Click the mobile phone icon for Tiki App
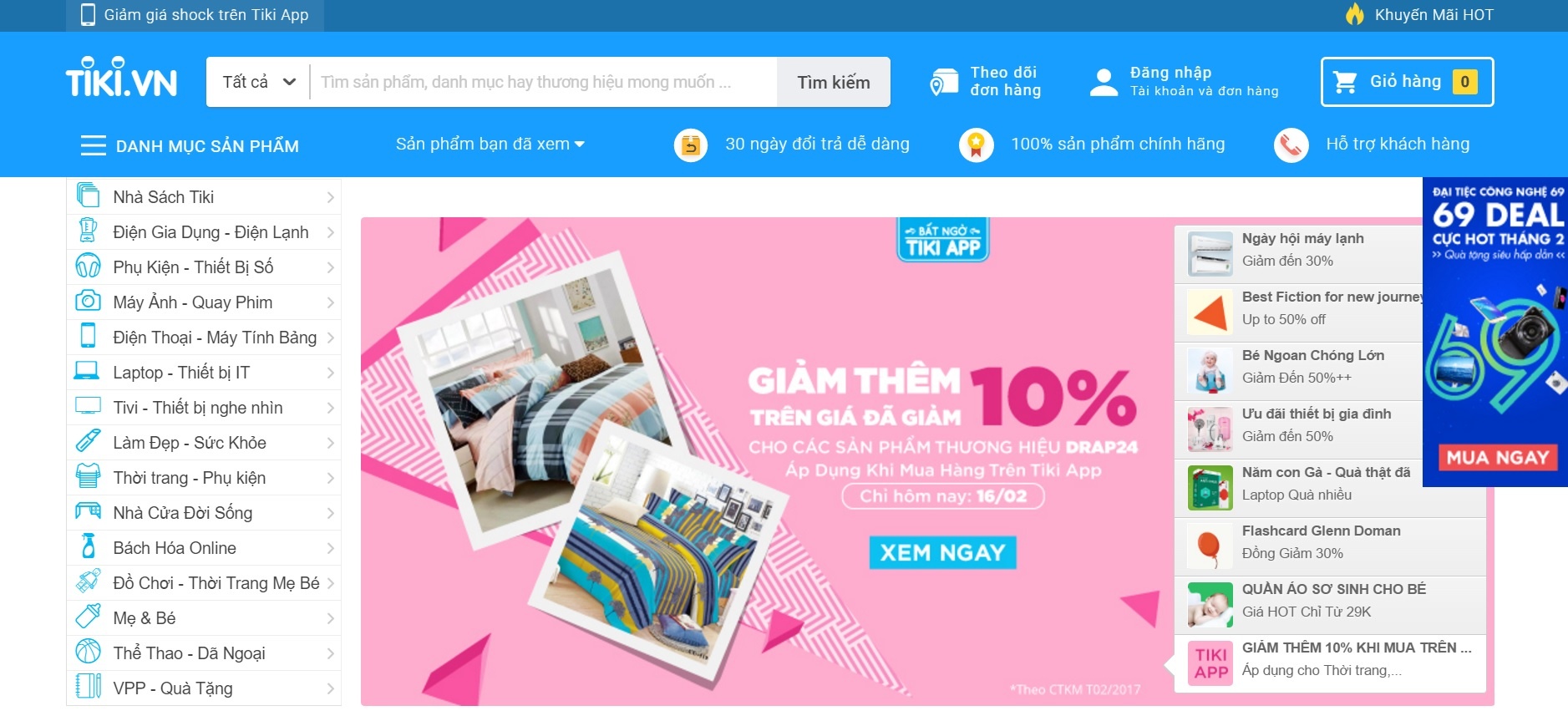The height and width of the screenshot is (711, 1568). [88, 15]
